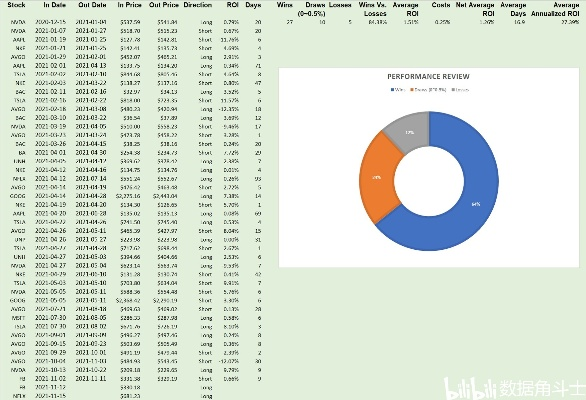Click the 2020-12-15 In Date cell

pyautogui.click(x=50, y=22)
